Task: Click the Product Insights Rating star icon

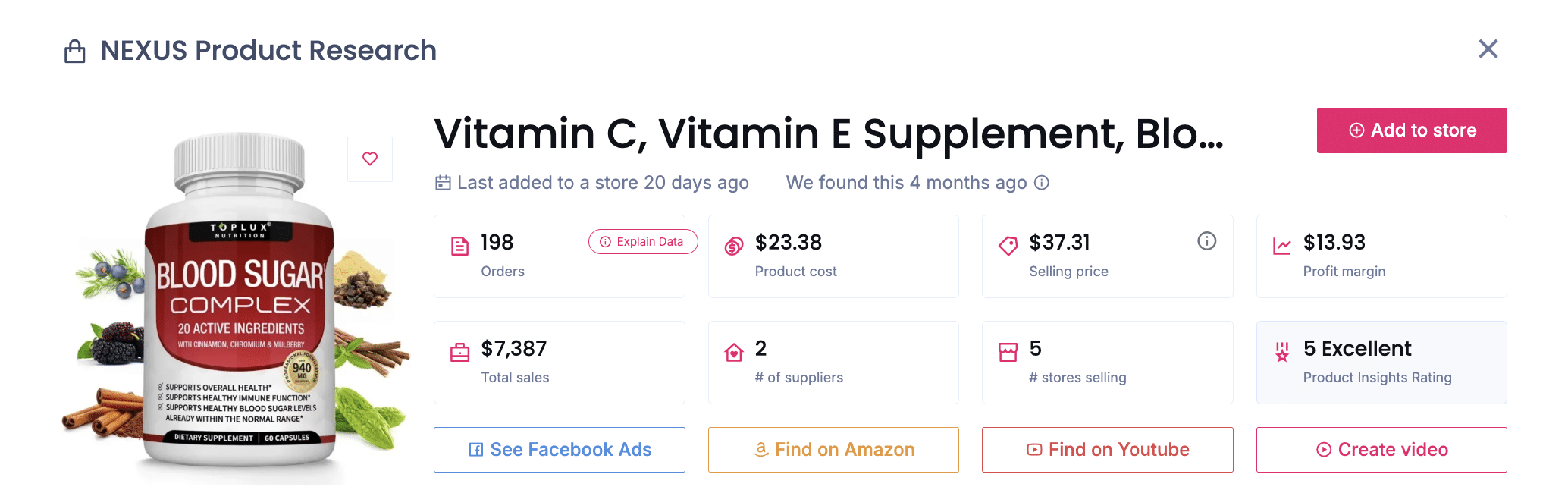Action: 1281,351
